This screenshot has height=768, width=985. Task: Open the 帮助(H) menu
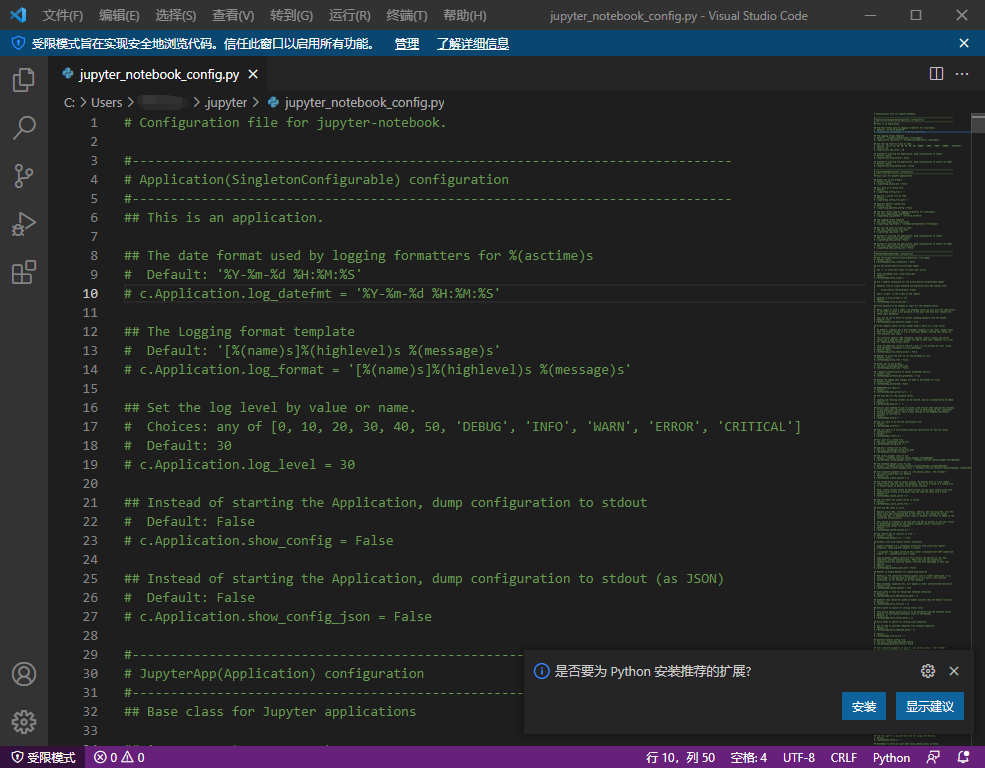coord(465,15)
